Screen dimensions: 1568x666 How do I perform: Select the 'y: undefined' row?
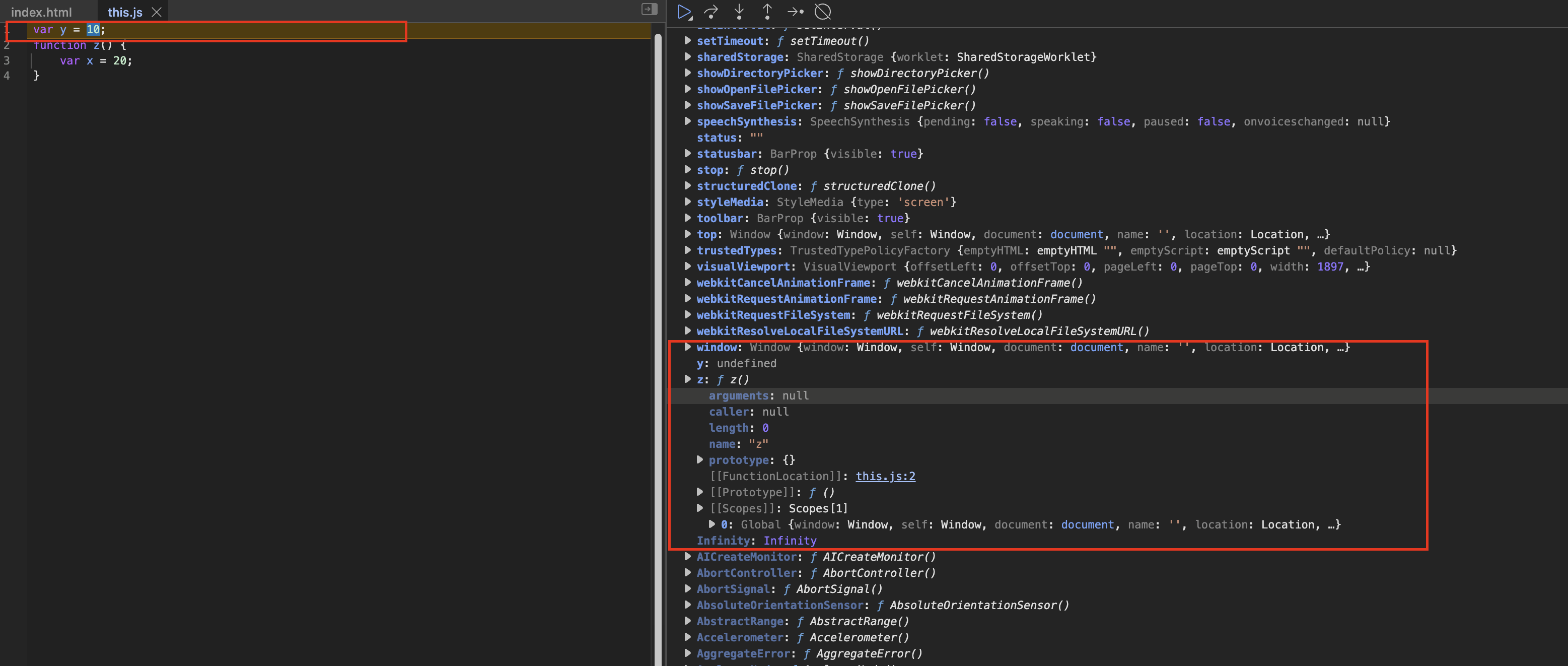[1117, 363]
